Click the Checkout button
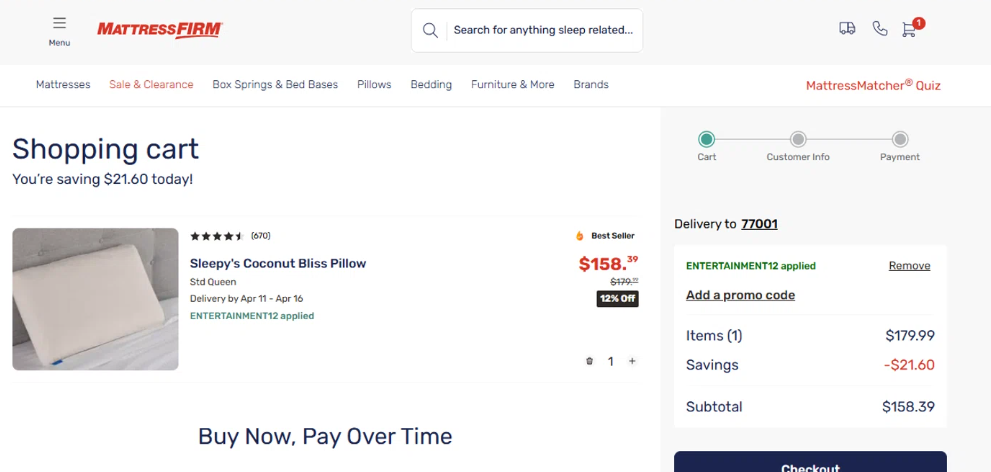The width and height of the screenshot is (991, 472). tap(810, 462)
